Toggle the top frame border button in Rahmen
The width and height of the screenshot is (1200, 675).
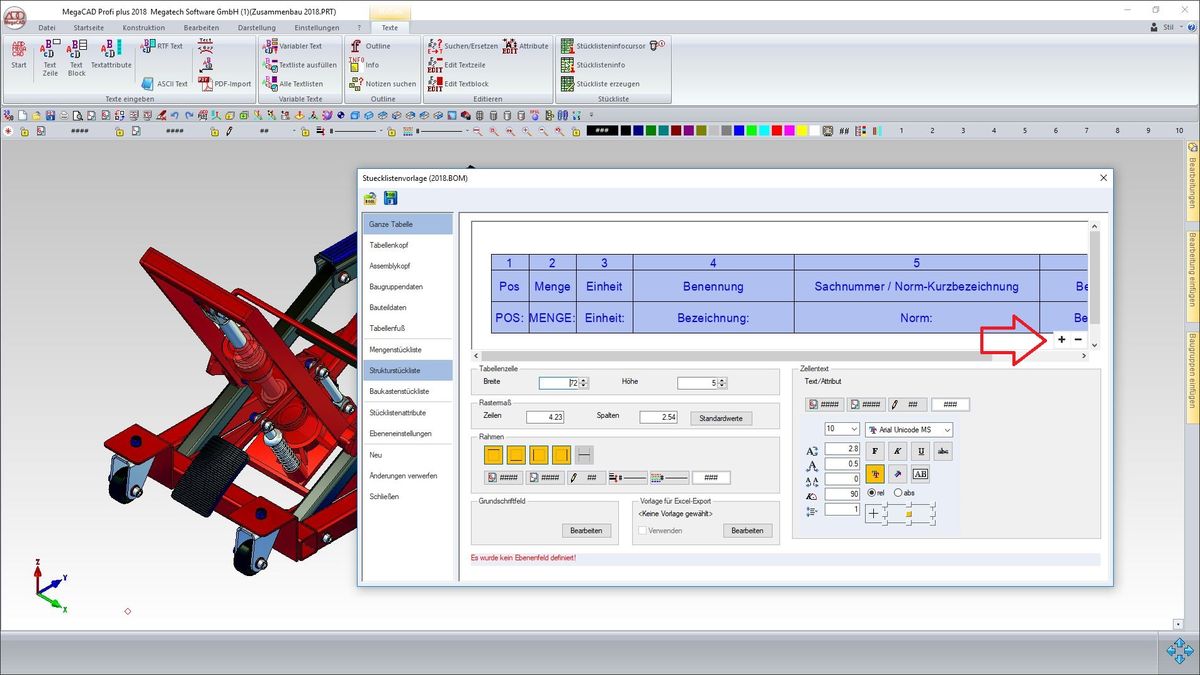(493, 455)
